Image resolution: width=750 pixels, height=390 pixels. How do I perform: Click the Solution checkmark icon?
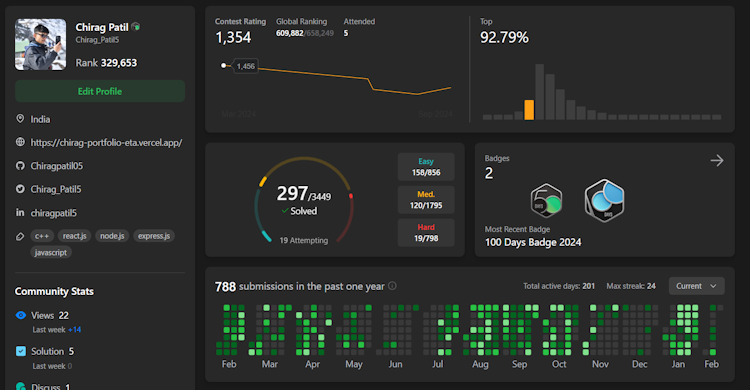(21, 351)
